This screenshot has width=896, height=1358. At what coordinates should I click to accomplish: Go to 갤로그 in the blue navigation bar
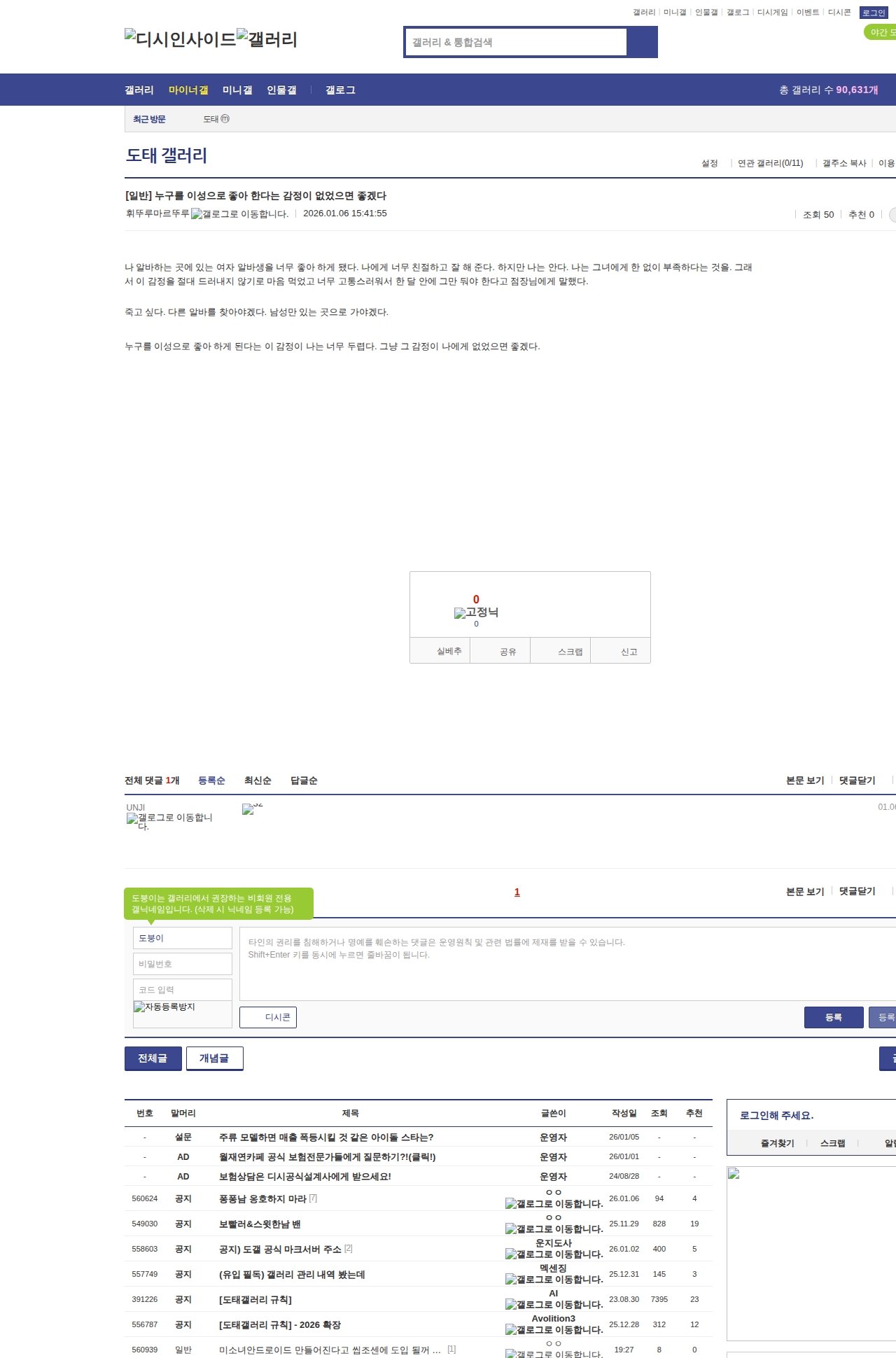pyautogui.click(x=340, y=90)
